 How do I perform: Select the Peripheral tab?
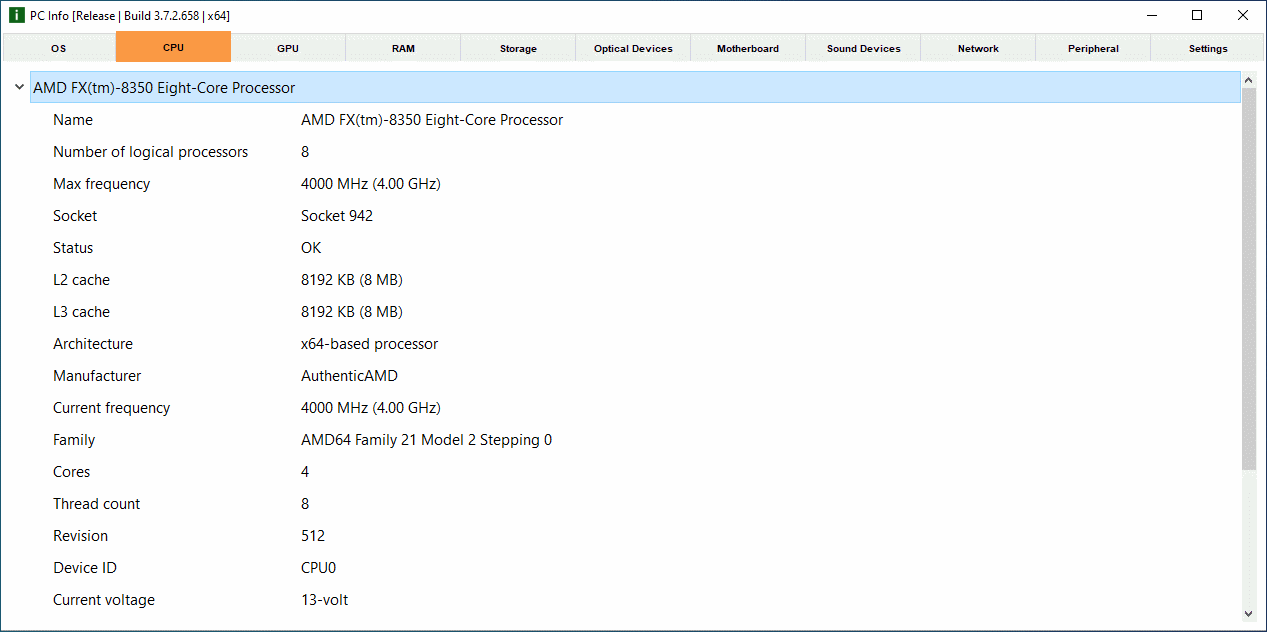click(x=1093, y=48)
